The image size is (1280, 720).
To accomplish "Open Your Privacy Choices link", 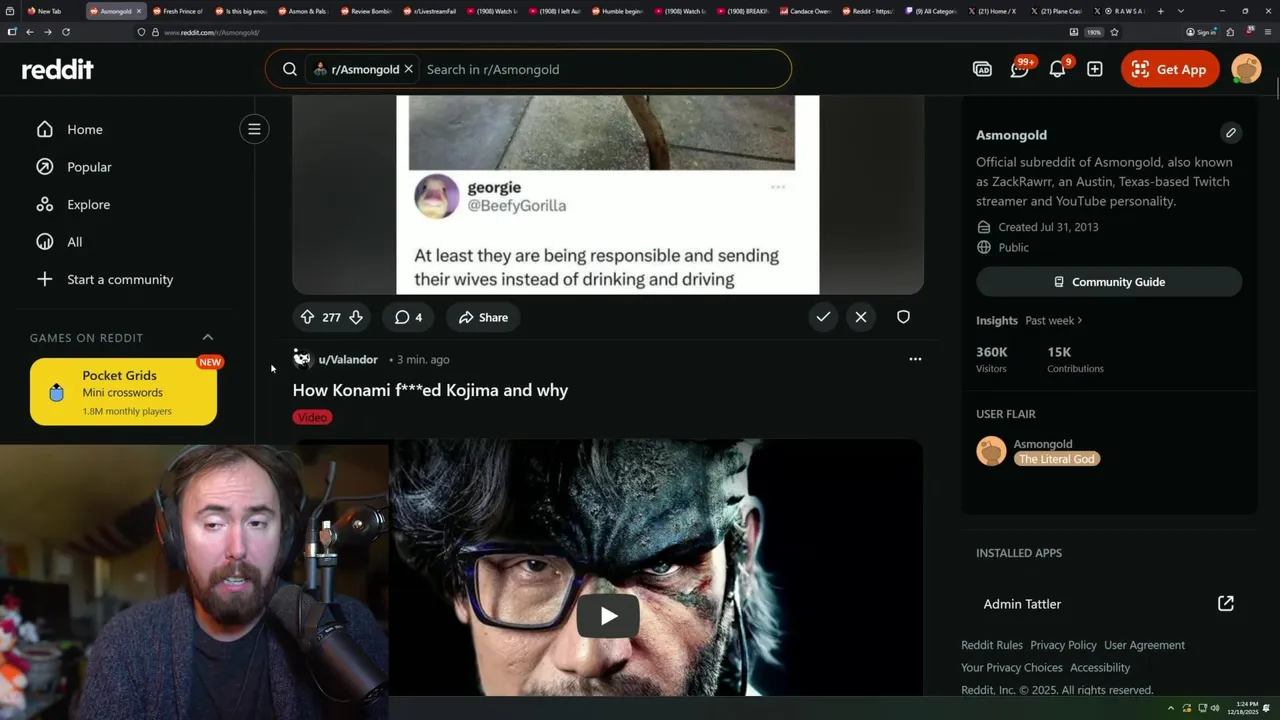I will point(1012,667).
